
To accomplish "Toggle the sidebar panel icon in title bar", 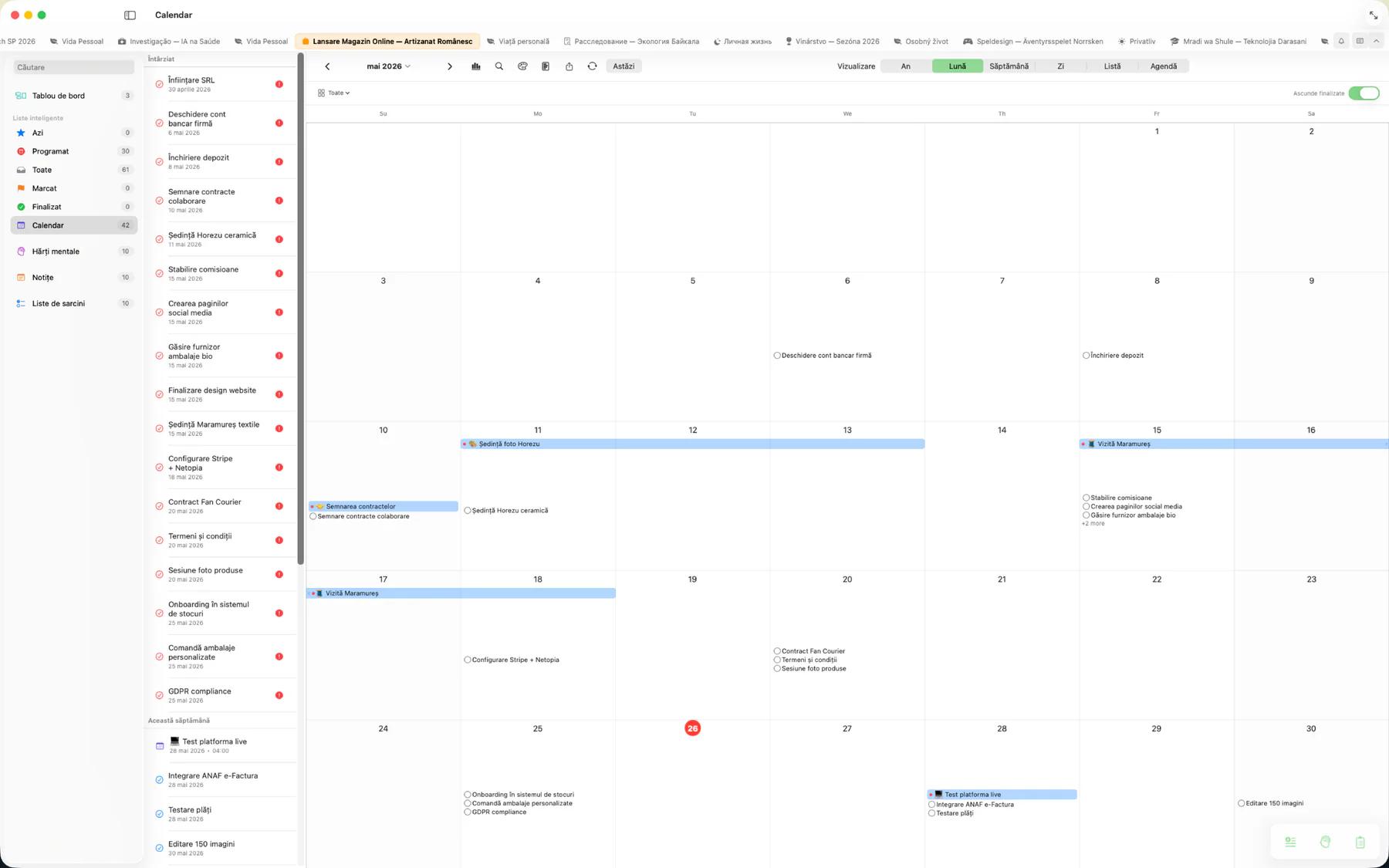I will click(130, 15).
